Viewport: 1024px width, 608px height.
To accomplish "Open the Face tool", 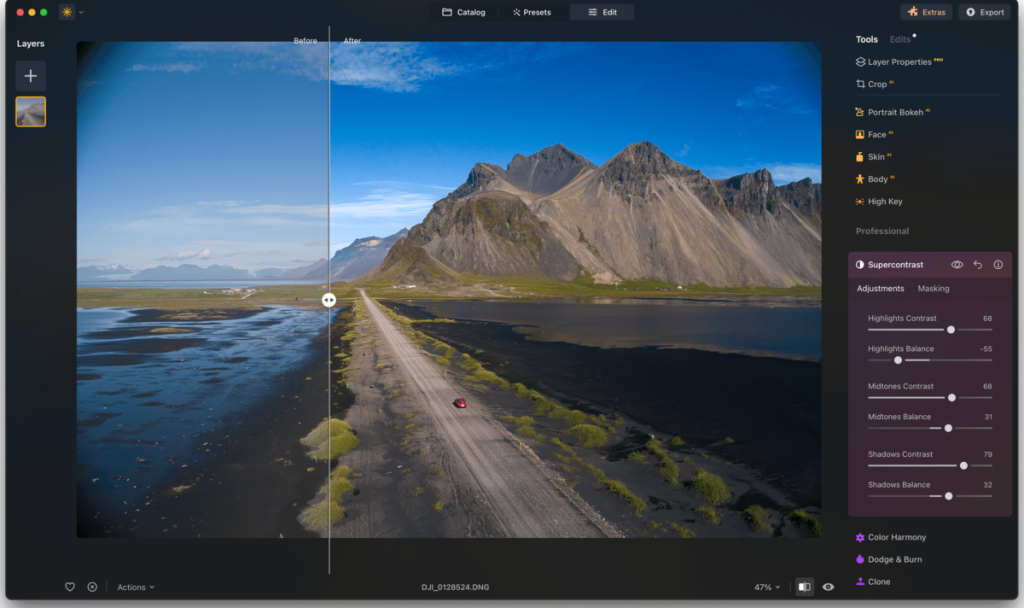I will 874,135.
